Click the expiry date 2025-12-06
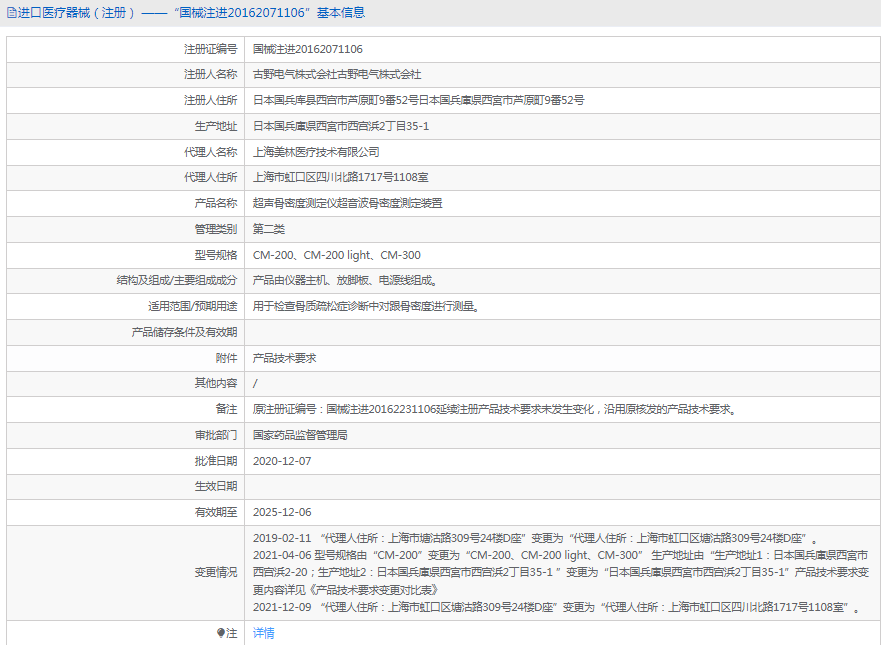 [282, 512]
